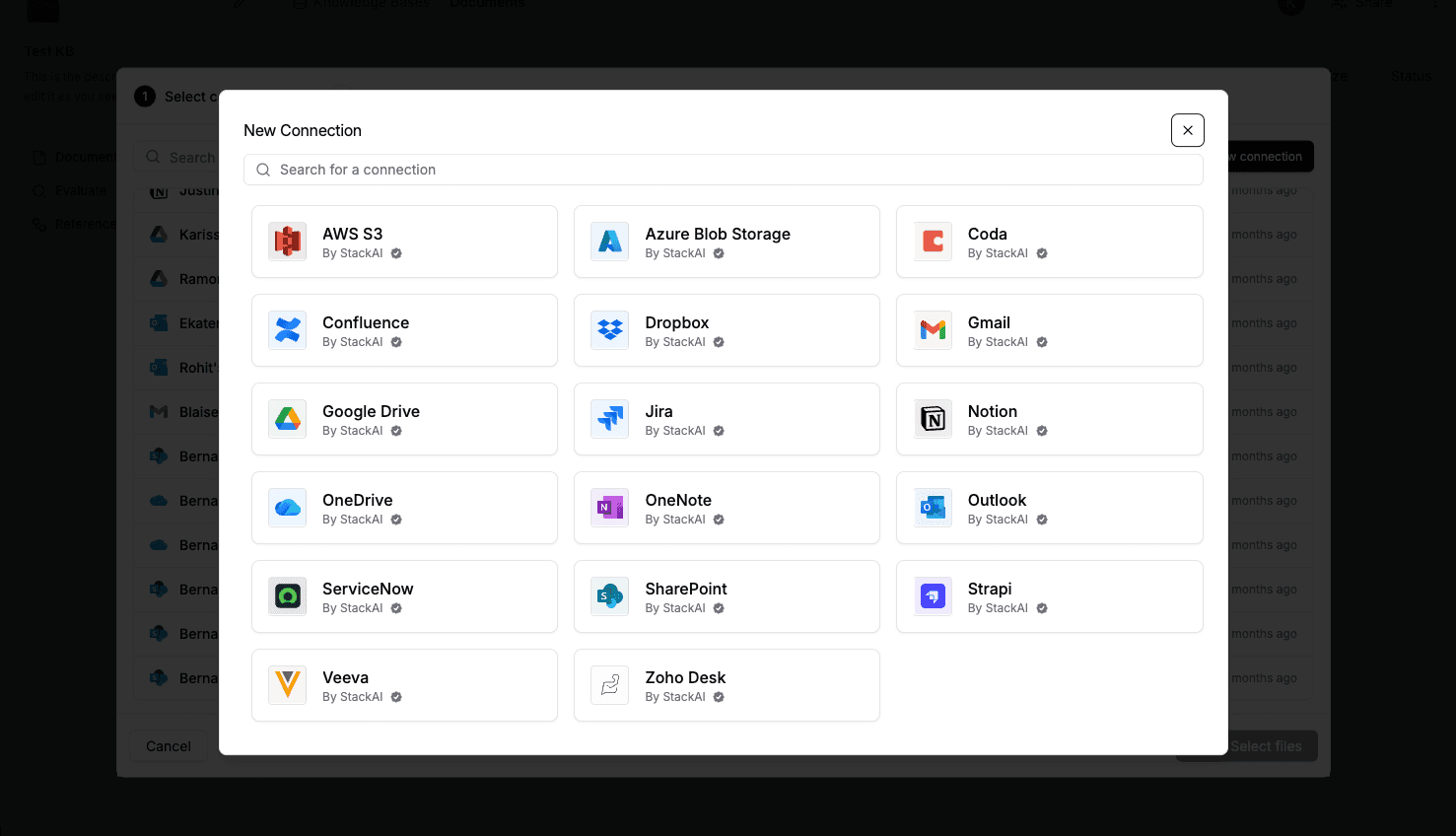Choose the Zoho Desk connection name
Viewport: 1456px width, 836px height.
[686, 677]
